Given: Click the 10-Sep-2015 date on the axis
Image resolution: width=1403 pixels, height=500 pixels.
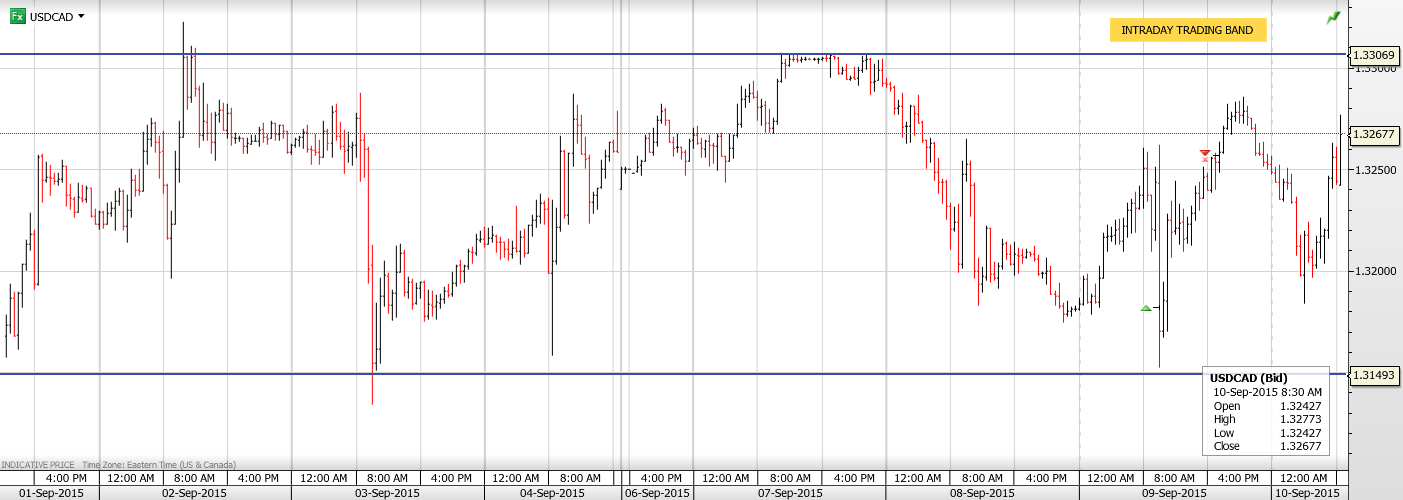Looking at the screenshot, I should (x=1306, y=493).
